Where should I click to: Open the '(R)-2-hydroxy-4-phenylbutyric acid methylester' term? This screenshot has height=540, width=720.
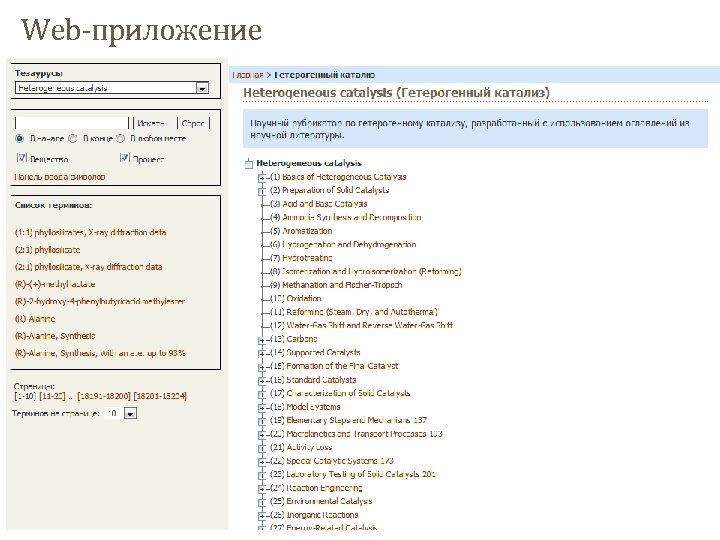coord(100,301)
